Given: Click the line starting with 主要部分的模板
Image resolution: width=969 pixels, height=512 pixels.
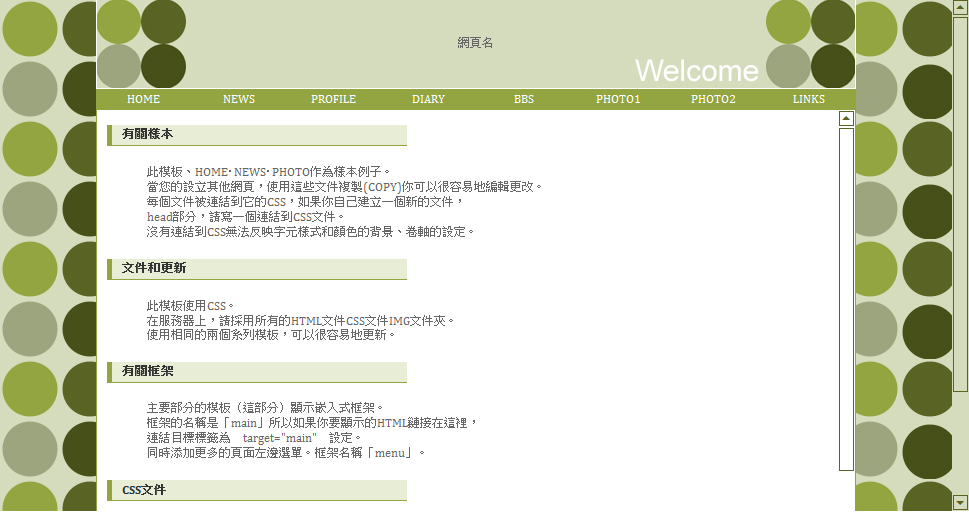Looking at the screenshot, I should [265, 408].
